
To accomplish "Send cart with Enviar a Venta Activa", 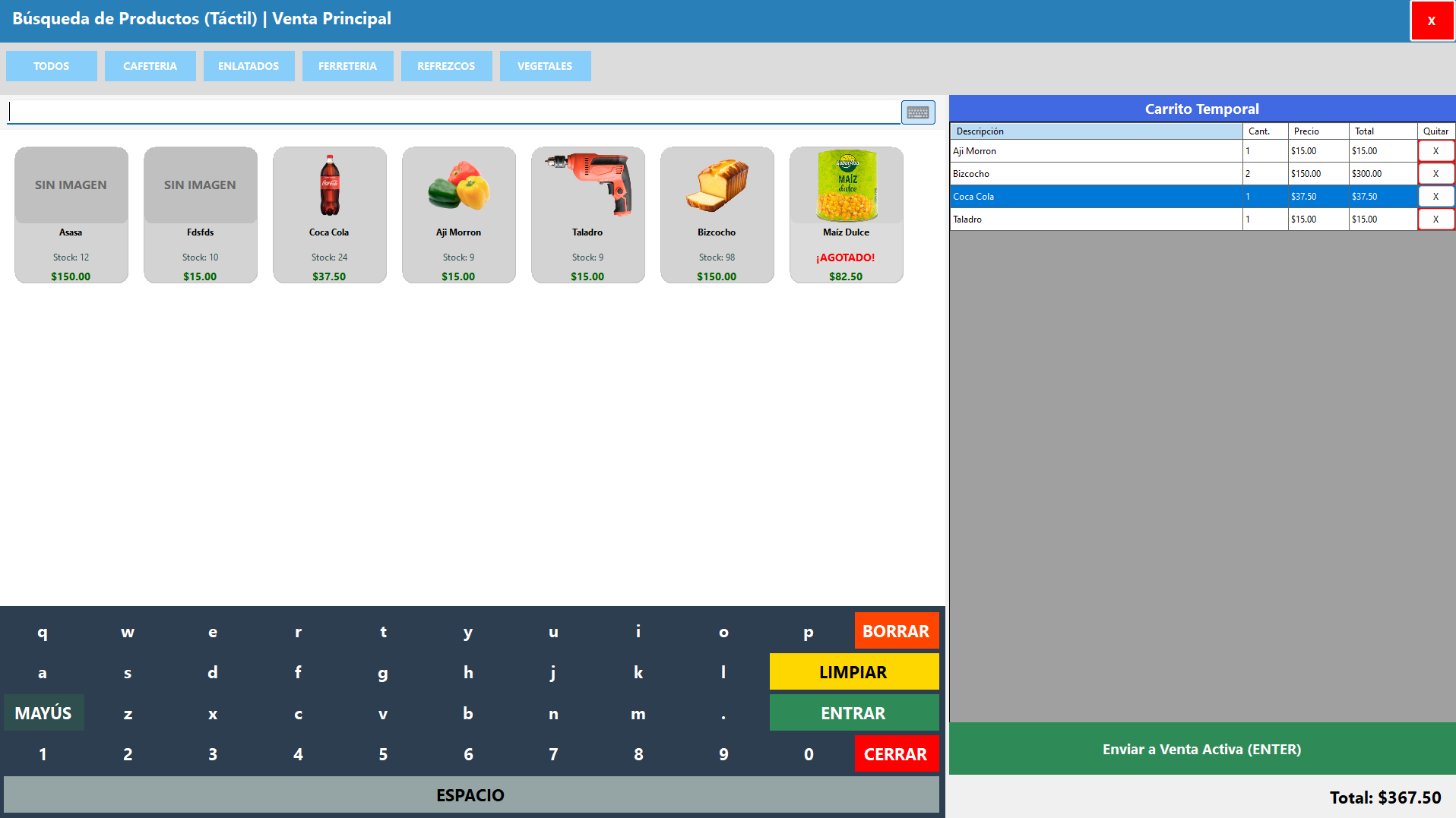I will point(1202,749).
